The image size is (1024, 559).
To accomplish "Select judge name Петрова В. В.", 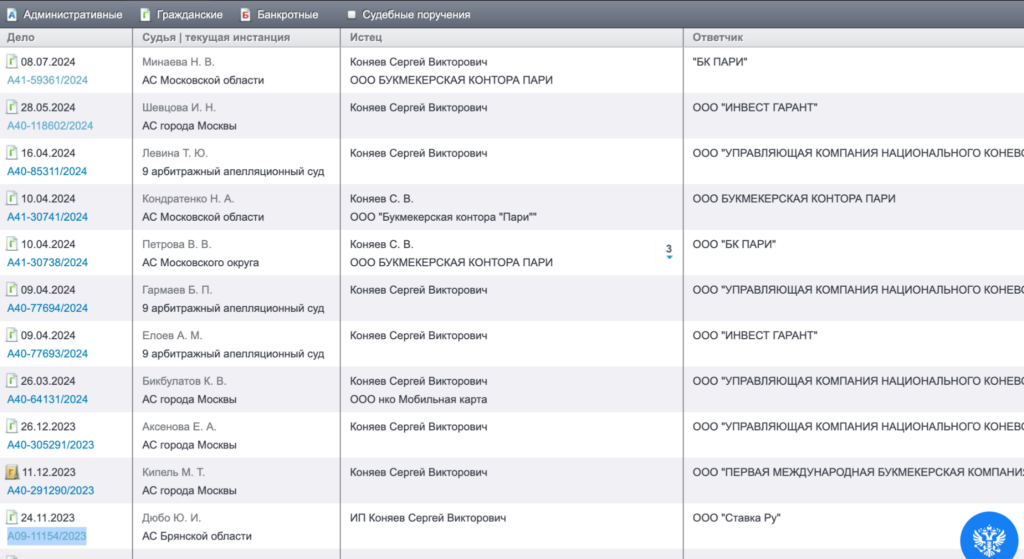I will click(176, 244).
